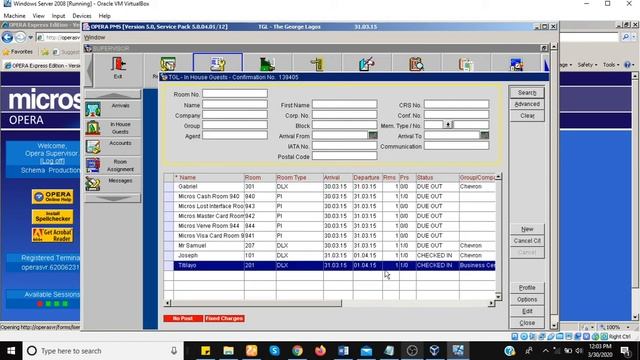
Task: Click the horizontal scrollbar of guest grid
Action: [x=256, y=303]
